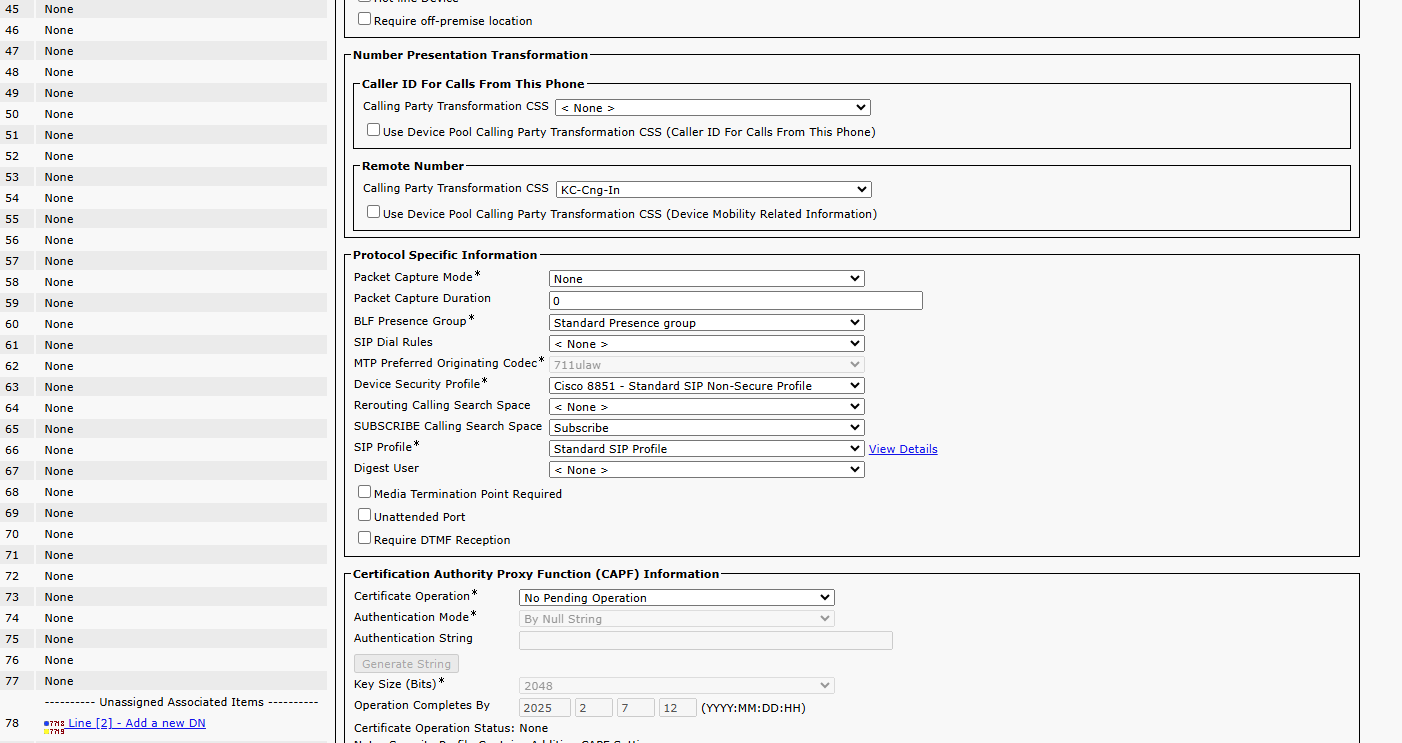The image size is (1402, 743).
Task: Check Require DTMF Reception
Action: 364,538
